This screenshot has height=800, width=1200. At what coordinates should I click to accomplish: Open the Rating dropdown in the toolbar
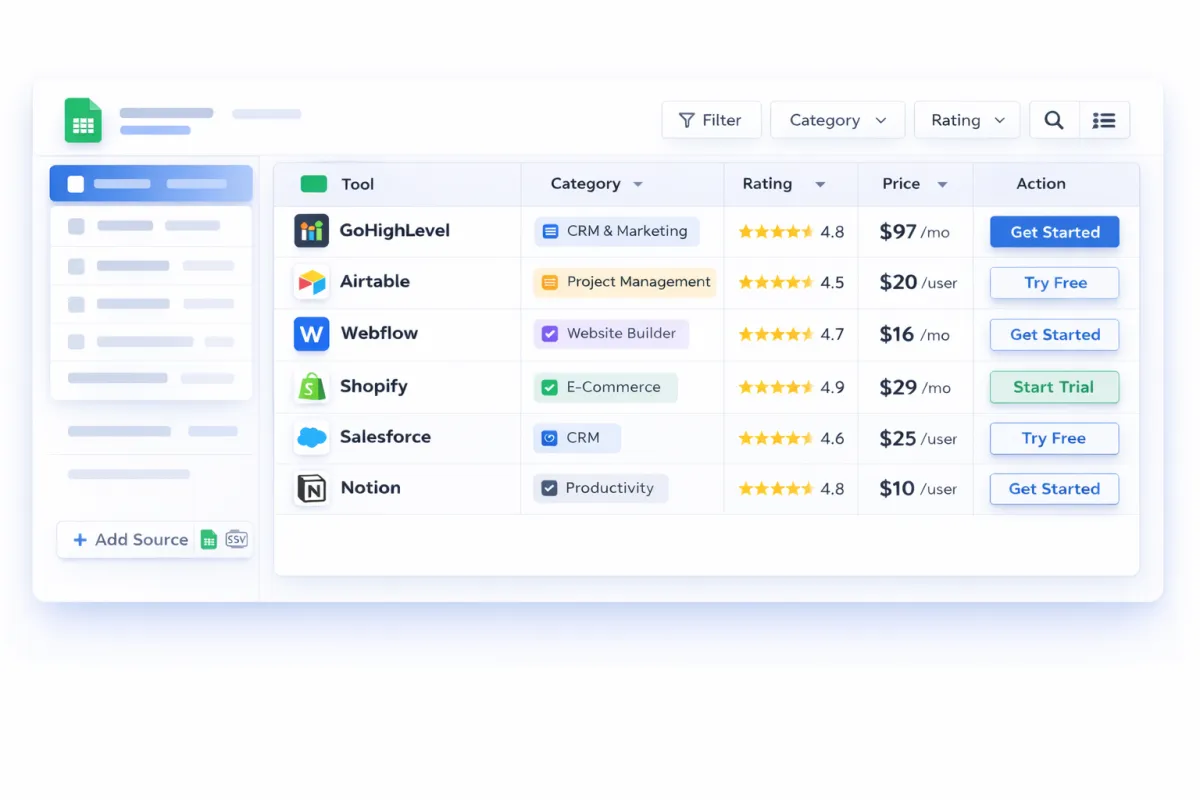pos(967,120)
